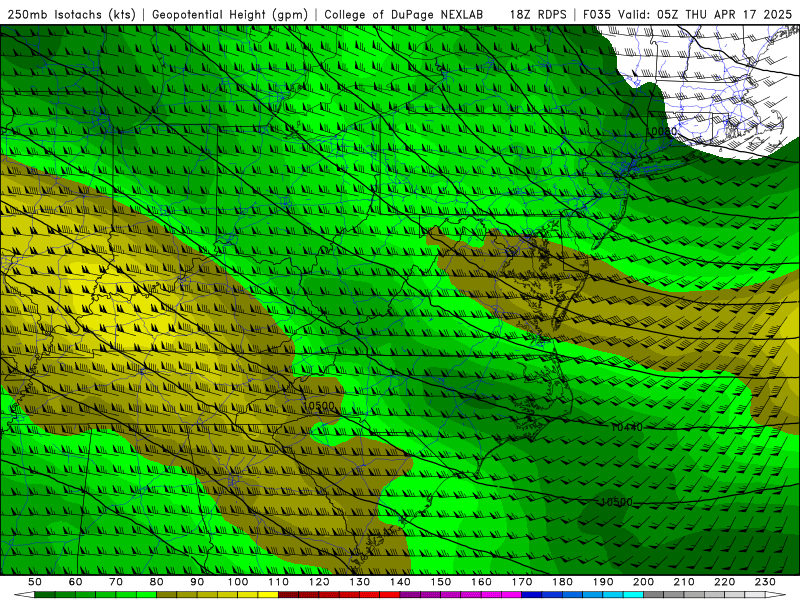
Task: Click the 10500 contour label over the Atlantic
Action: pyautogui.click(x=616, y=502)
